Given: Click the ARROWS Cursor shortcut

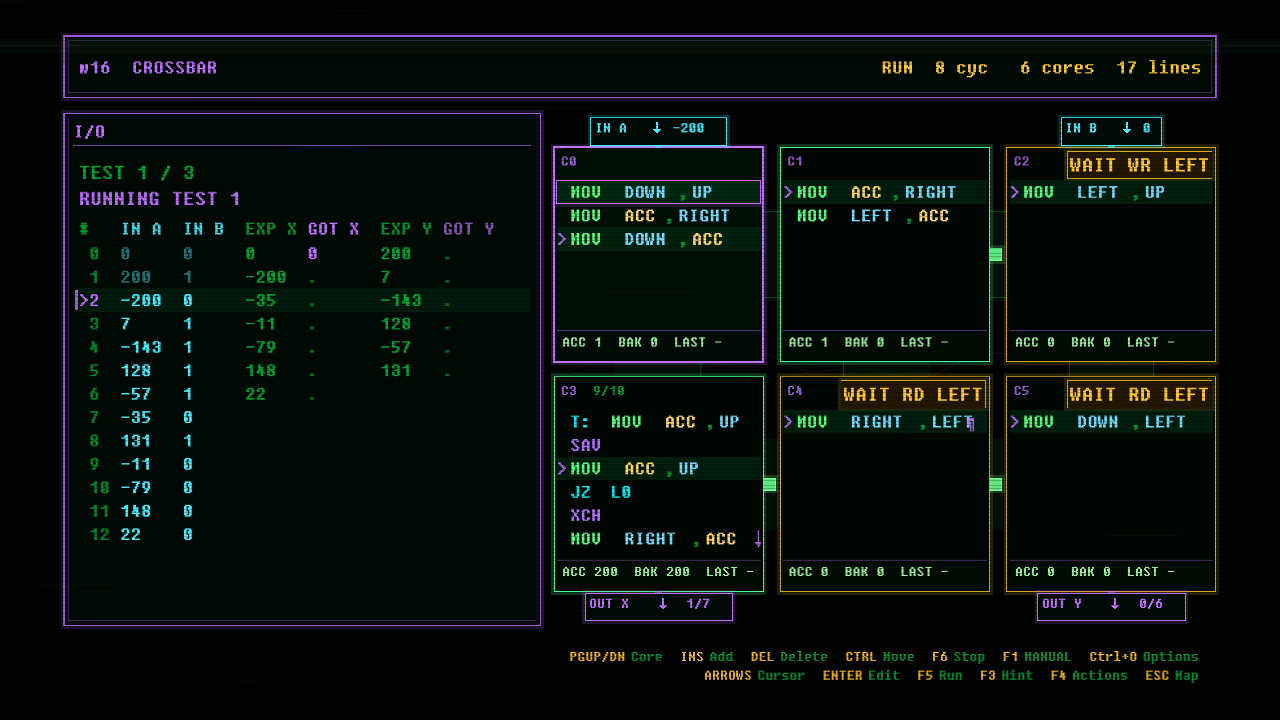Looking at the screenshot, I should point(754,675).
